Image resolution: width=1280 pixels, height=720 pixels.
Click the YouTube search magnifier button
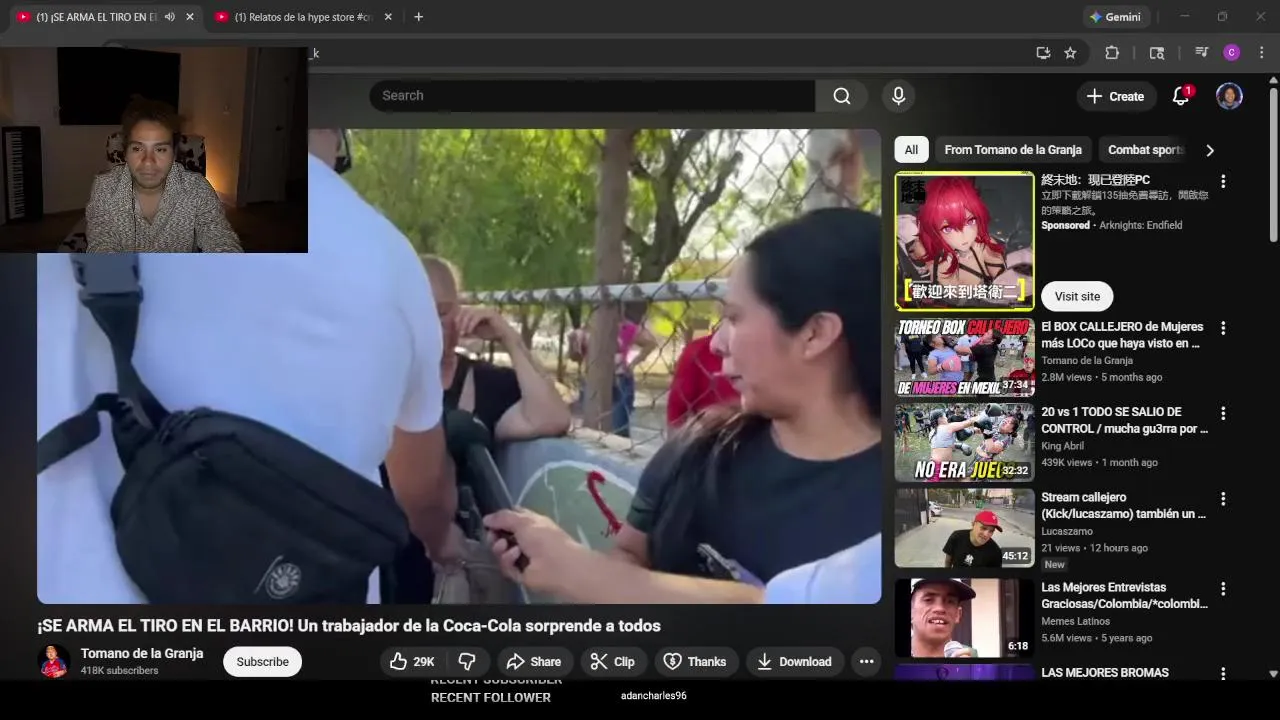tap(842, 96)
